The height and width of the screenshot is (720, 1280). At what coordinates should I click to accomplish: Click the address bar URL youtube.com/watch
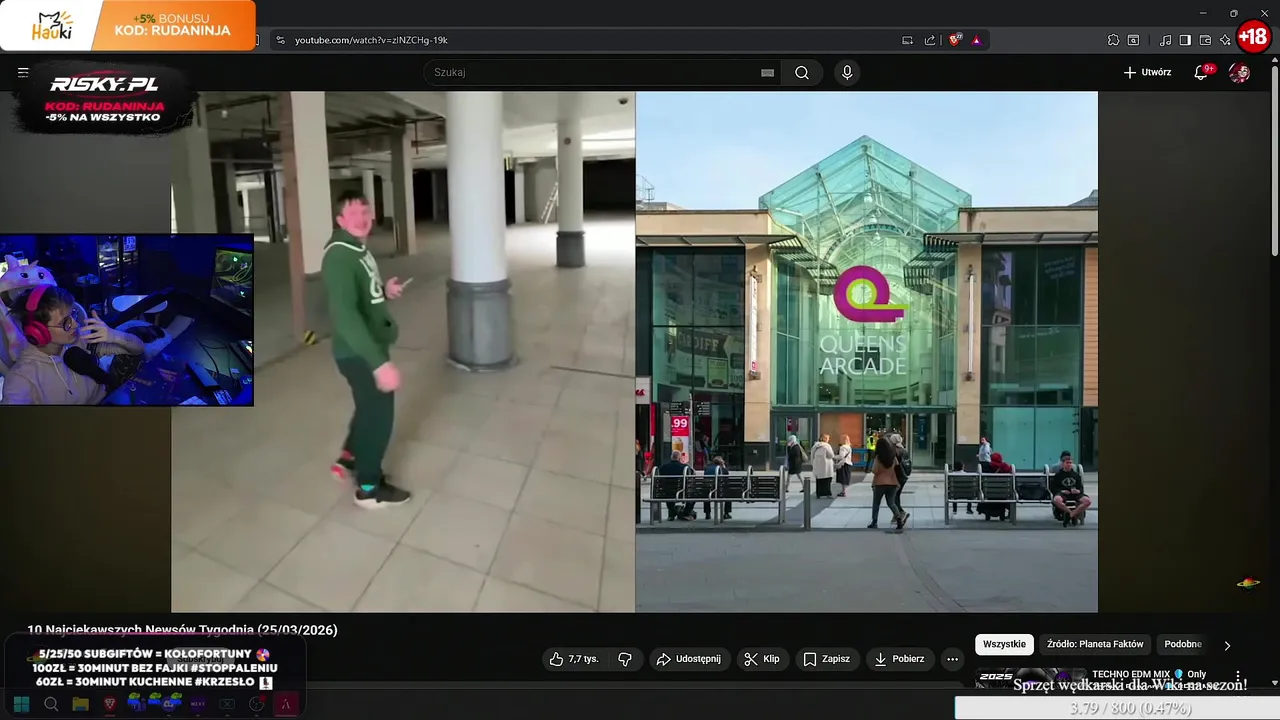point(371,40)
